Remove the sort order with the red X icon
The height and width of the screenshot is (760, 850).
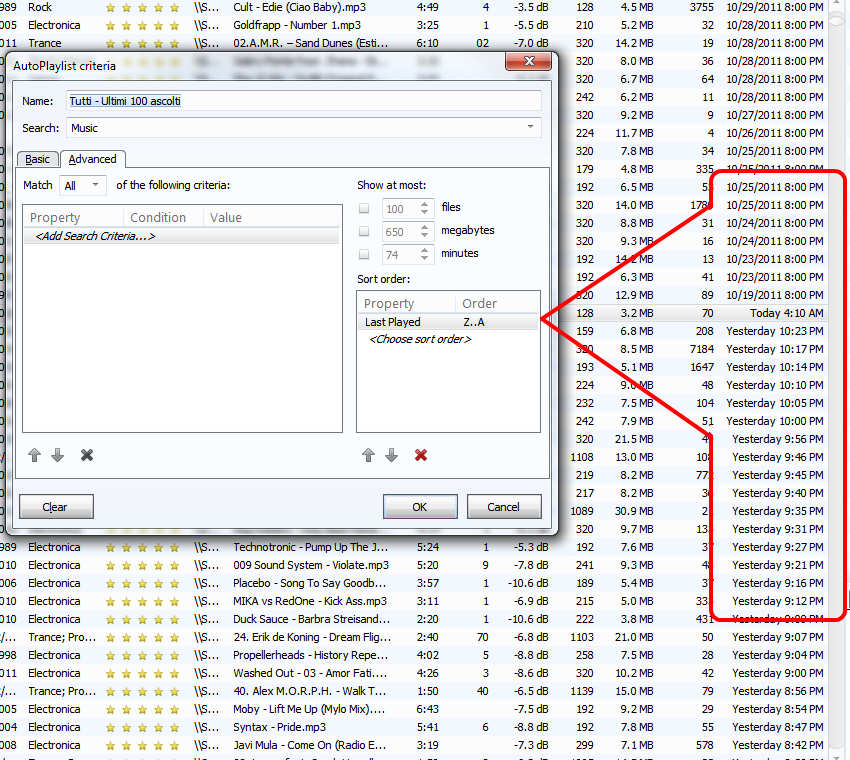tap(421, 455)
